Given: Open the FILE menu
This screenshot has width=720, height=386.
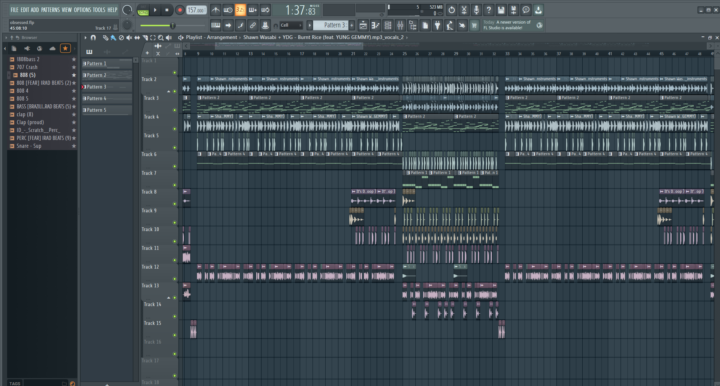Looking at the screenshot, I should (14, 10).
